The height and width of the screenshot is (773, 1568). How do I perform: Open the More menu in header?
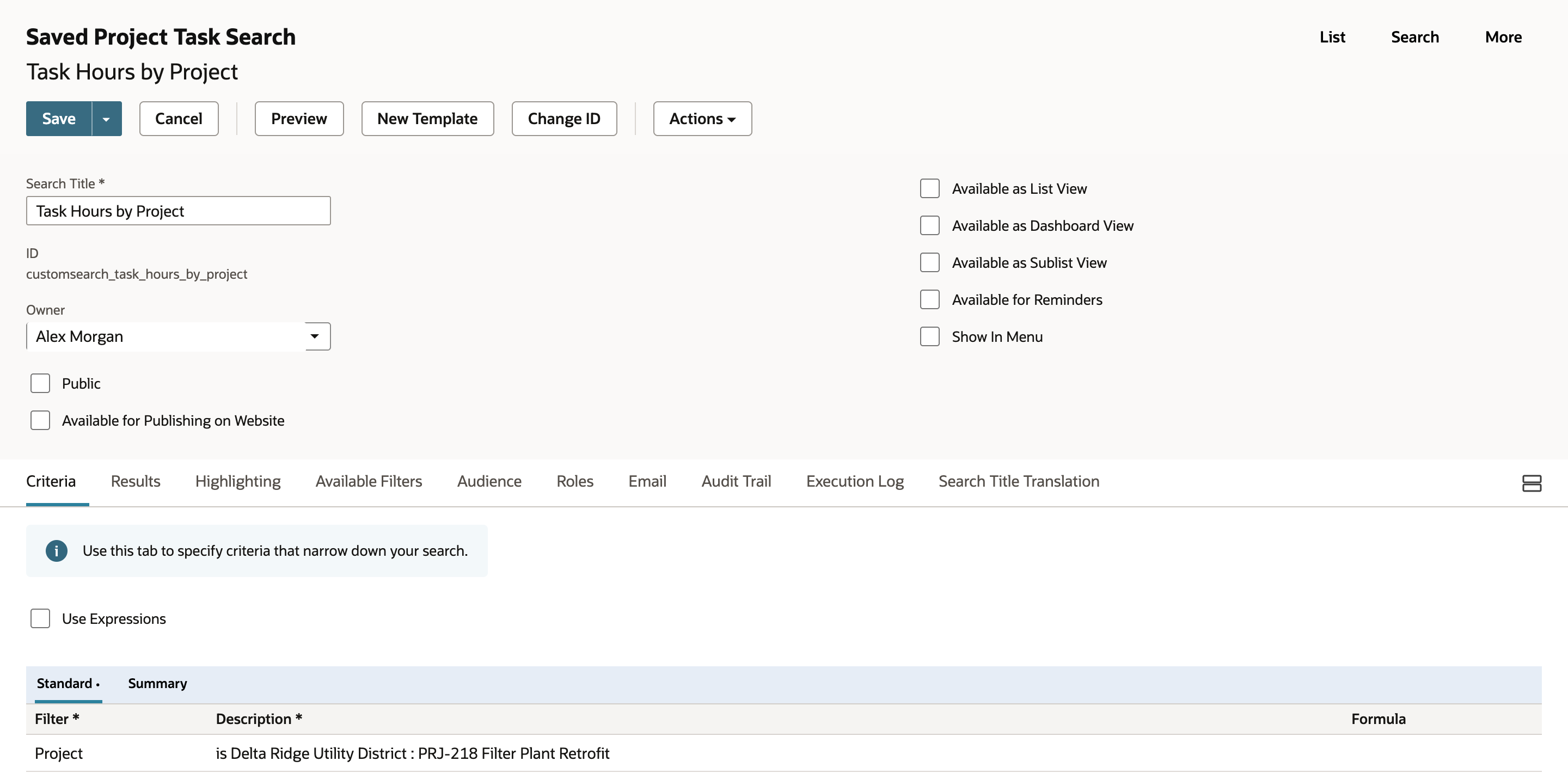1503,37
